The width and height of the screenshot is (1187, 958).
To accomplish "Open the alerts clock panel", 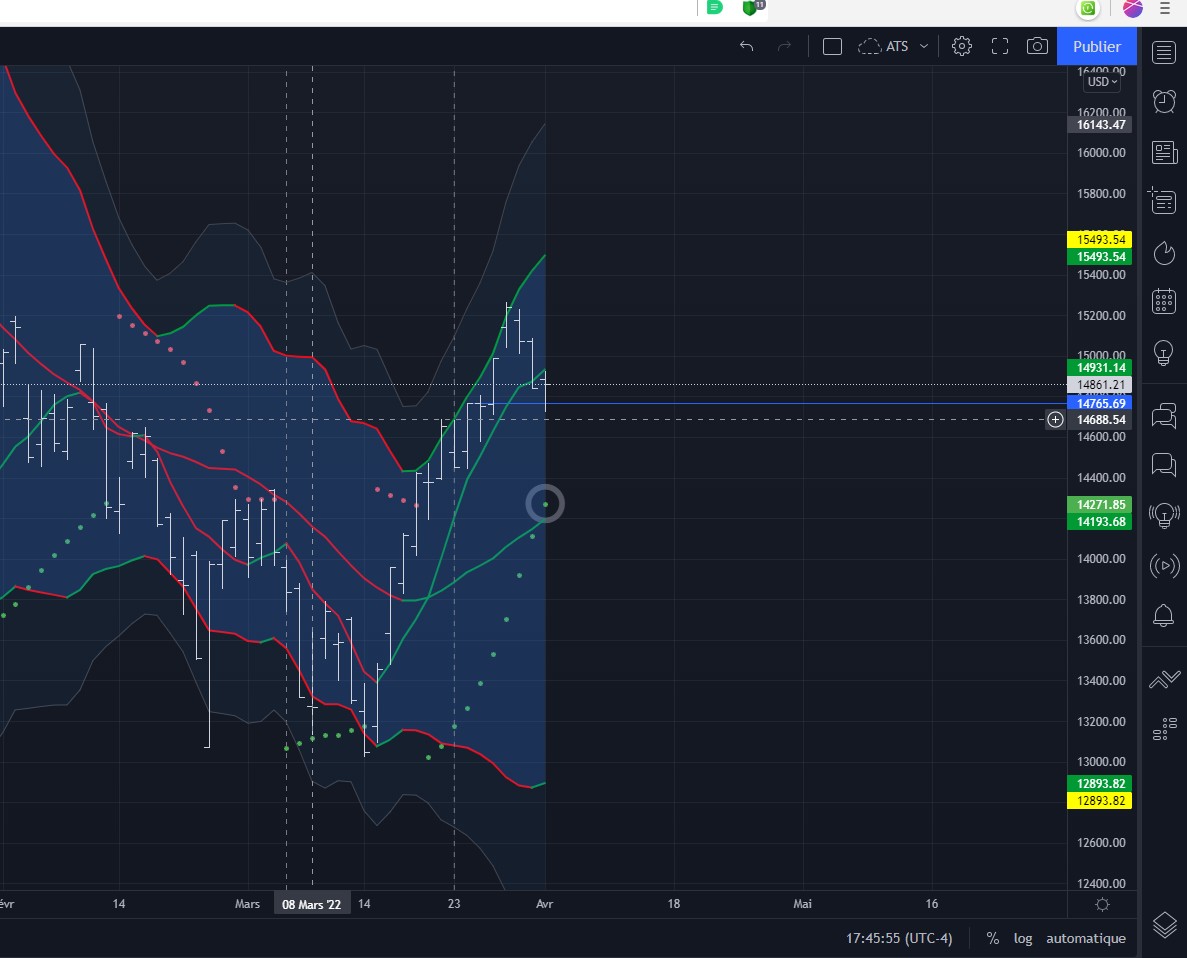I will (1164, 101).
